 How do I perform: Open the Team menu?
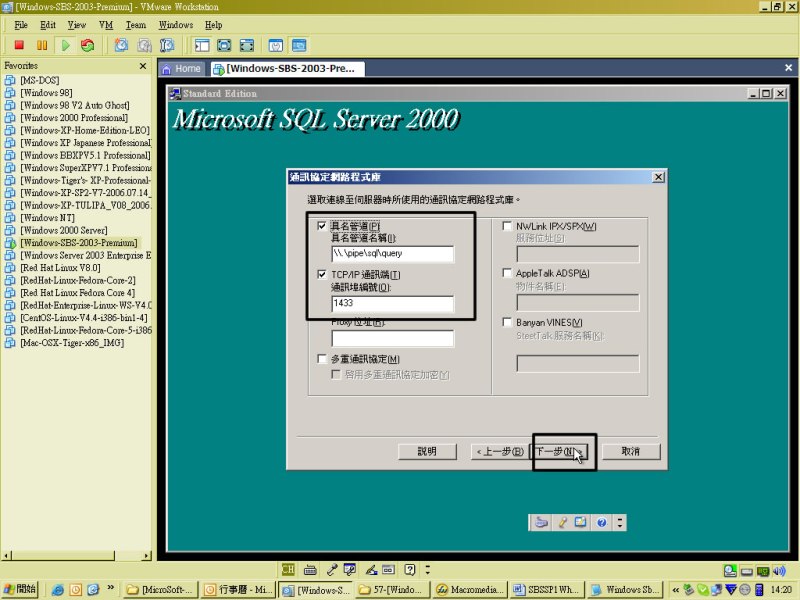[136, 25]
